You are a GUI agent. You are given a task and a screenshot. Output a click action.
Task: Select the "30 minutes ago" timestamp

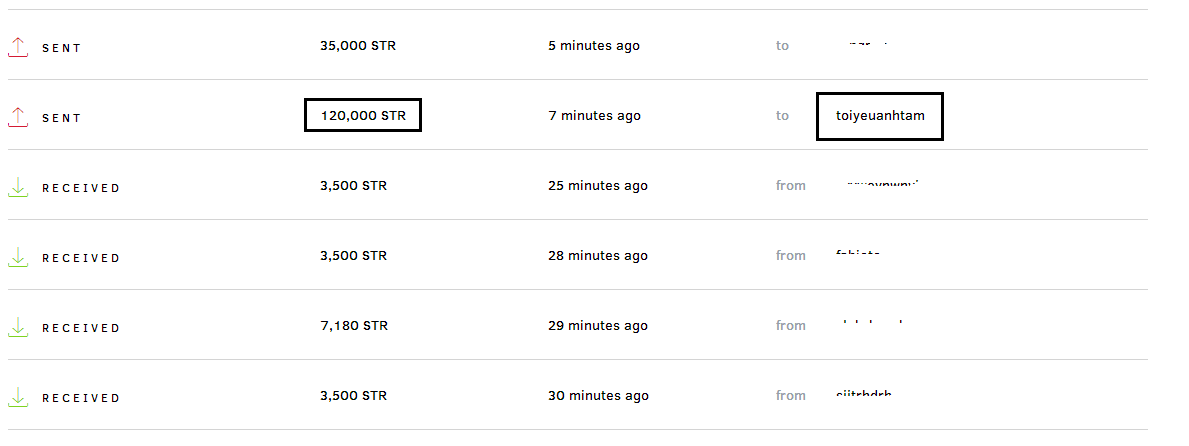[x=598, y=396]
